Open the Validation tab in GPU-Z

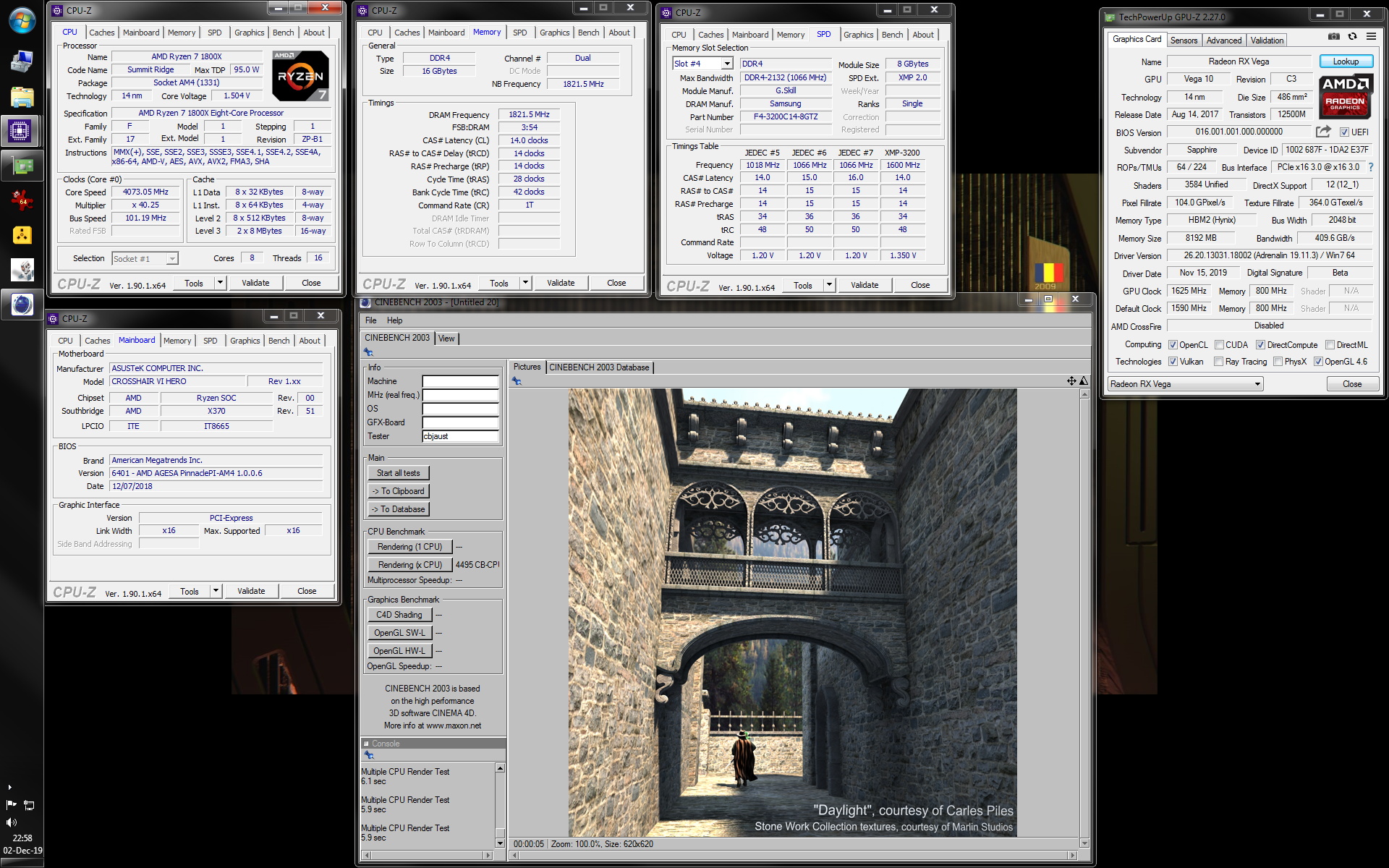pyautogui.click(x=1267, y=41)
